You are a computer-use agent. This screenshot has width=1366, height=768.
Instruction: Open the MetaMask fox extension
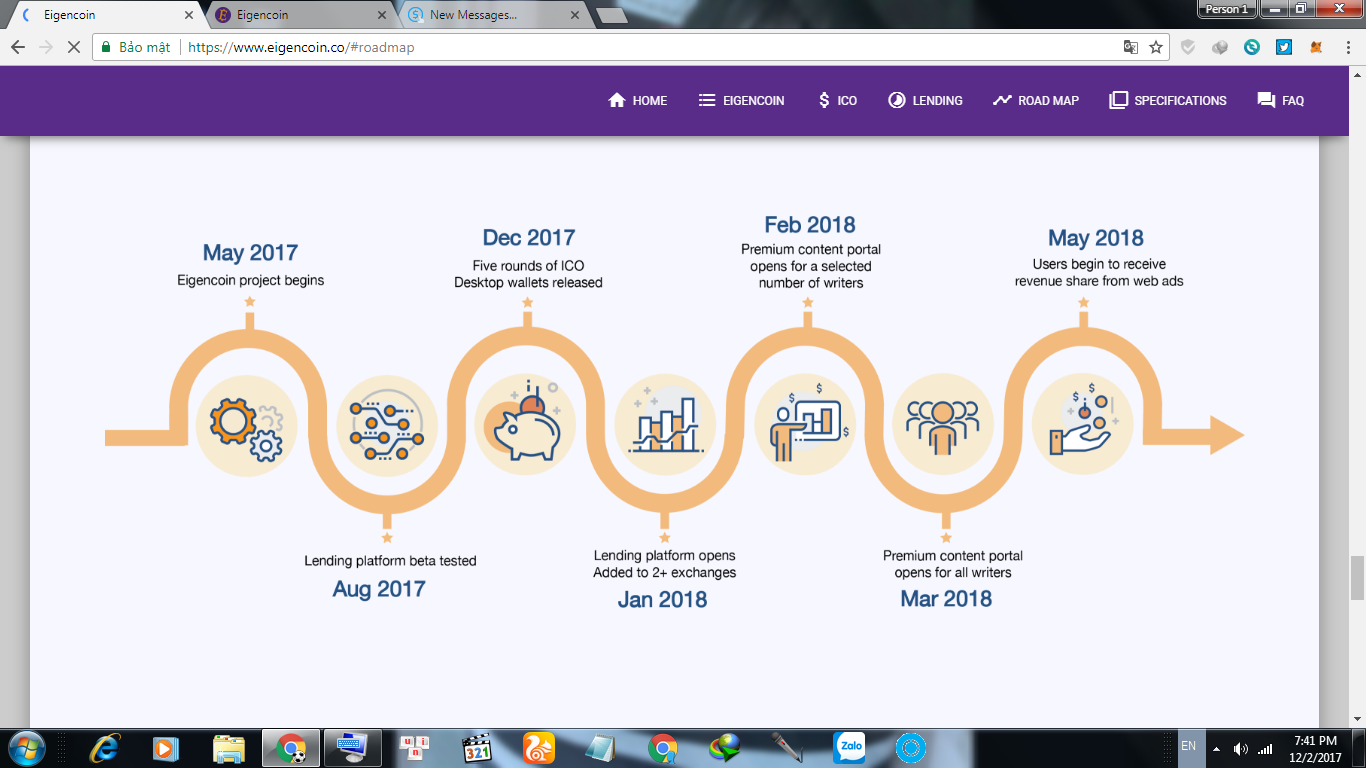tap(1317, 47)
